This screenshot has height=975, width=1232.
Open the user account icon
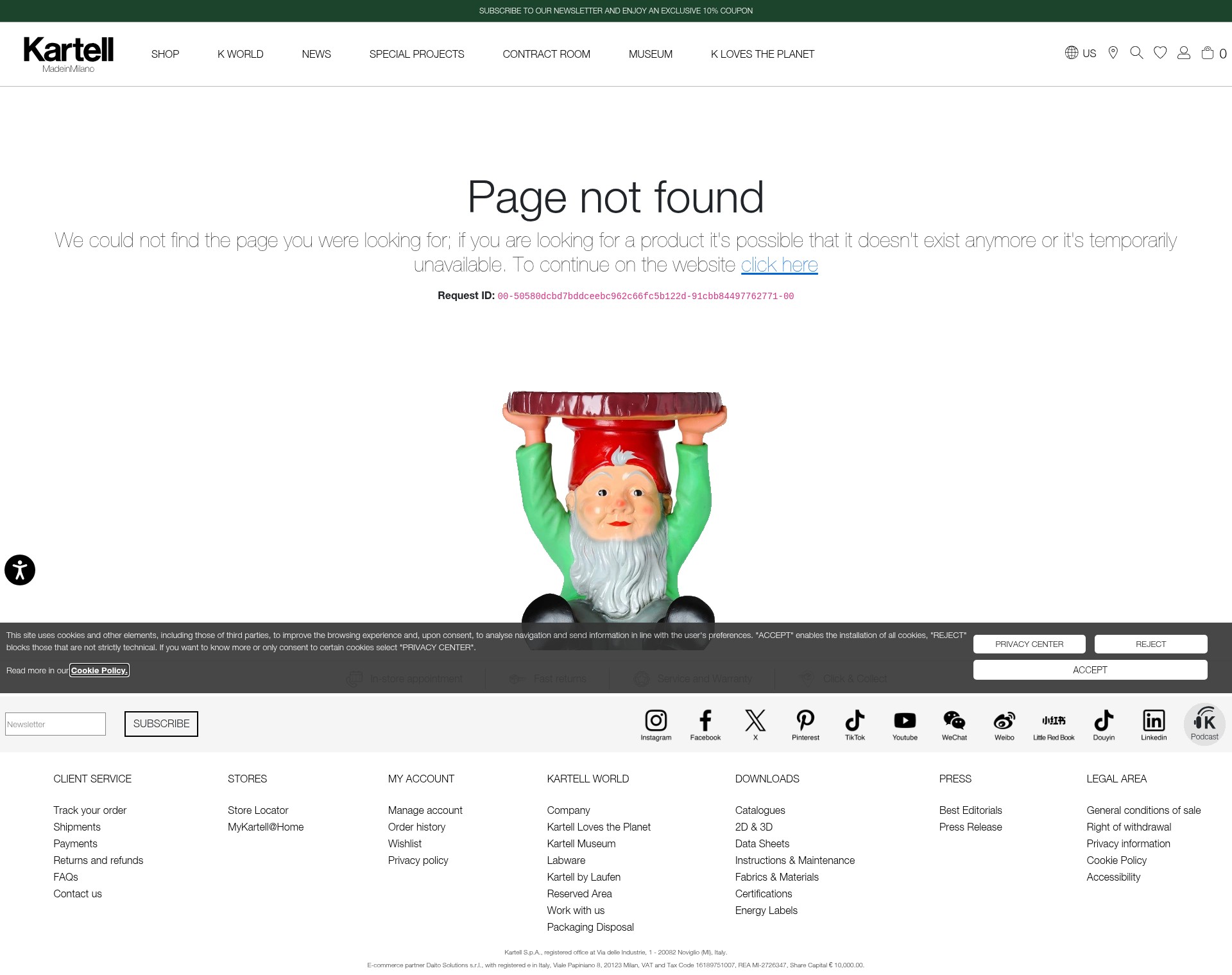pyautogui.click(x=1184, y=53)
